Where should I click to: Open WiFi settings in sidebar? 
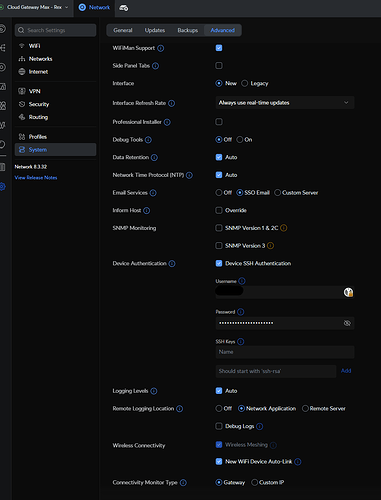tap(55, 46)
